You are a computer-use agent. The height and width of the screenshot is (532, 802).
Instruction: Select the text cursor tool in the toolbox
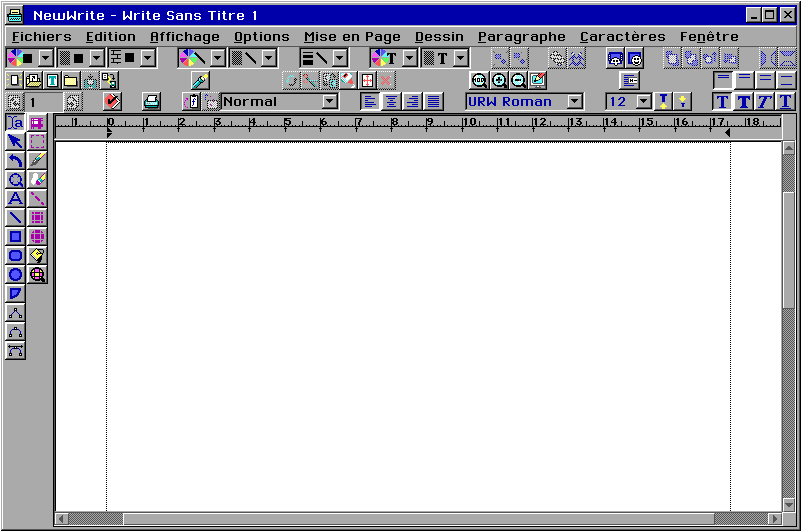(x=15, y=123)
